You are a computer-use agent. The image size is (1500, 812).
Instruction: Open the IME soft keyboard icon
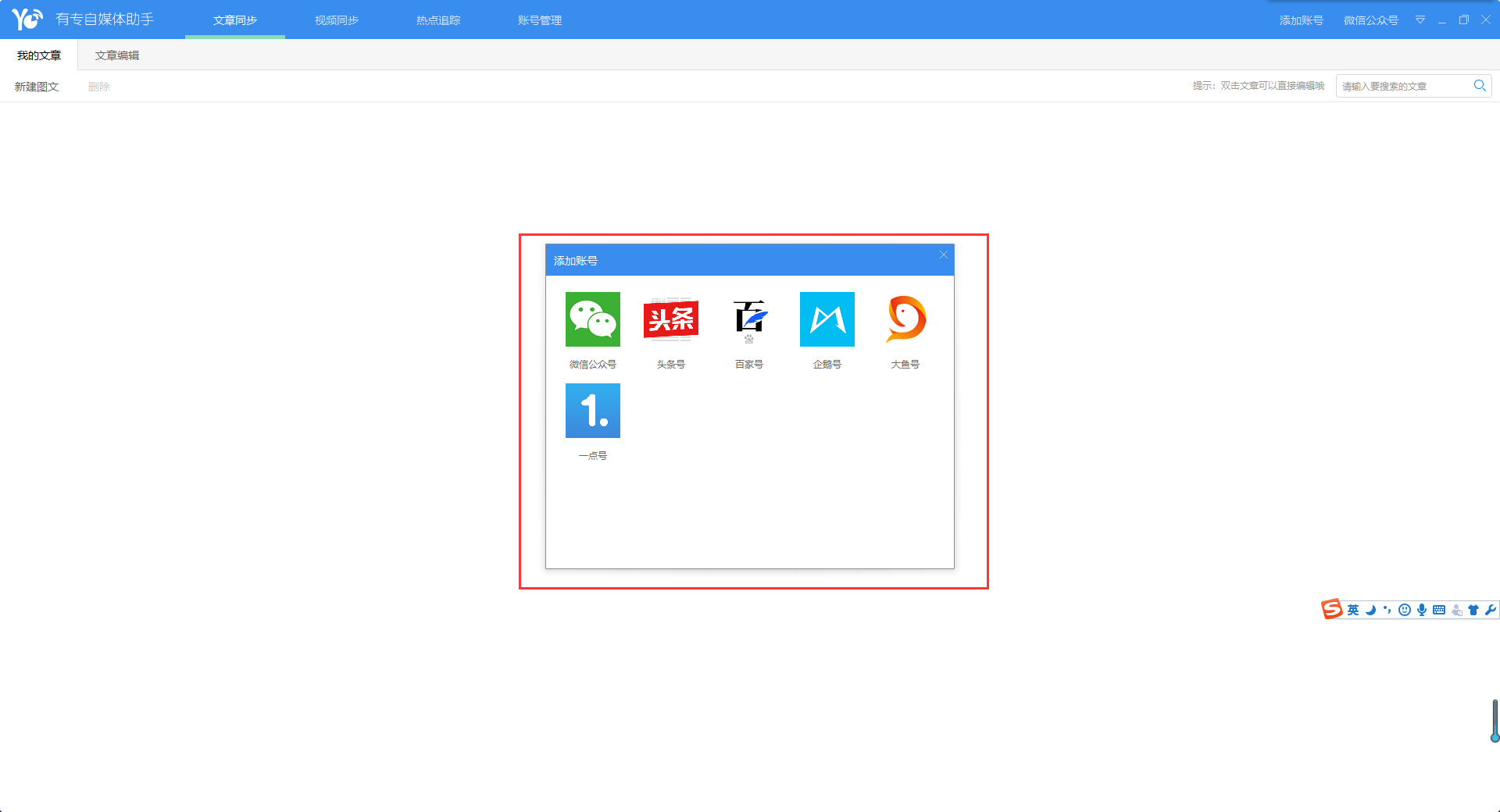tap(1439, 610)
